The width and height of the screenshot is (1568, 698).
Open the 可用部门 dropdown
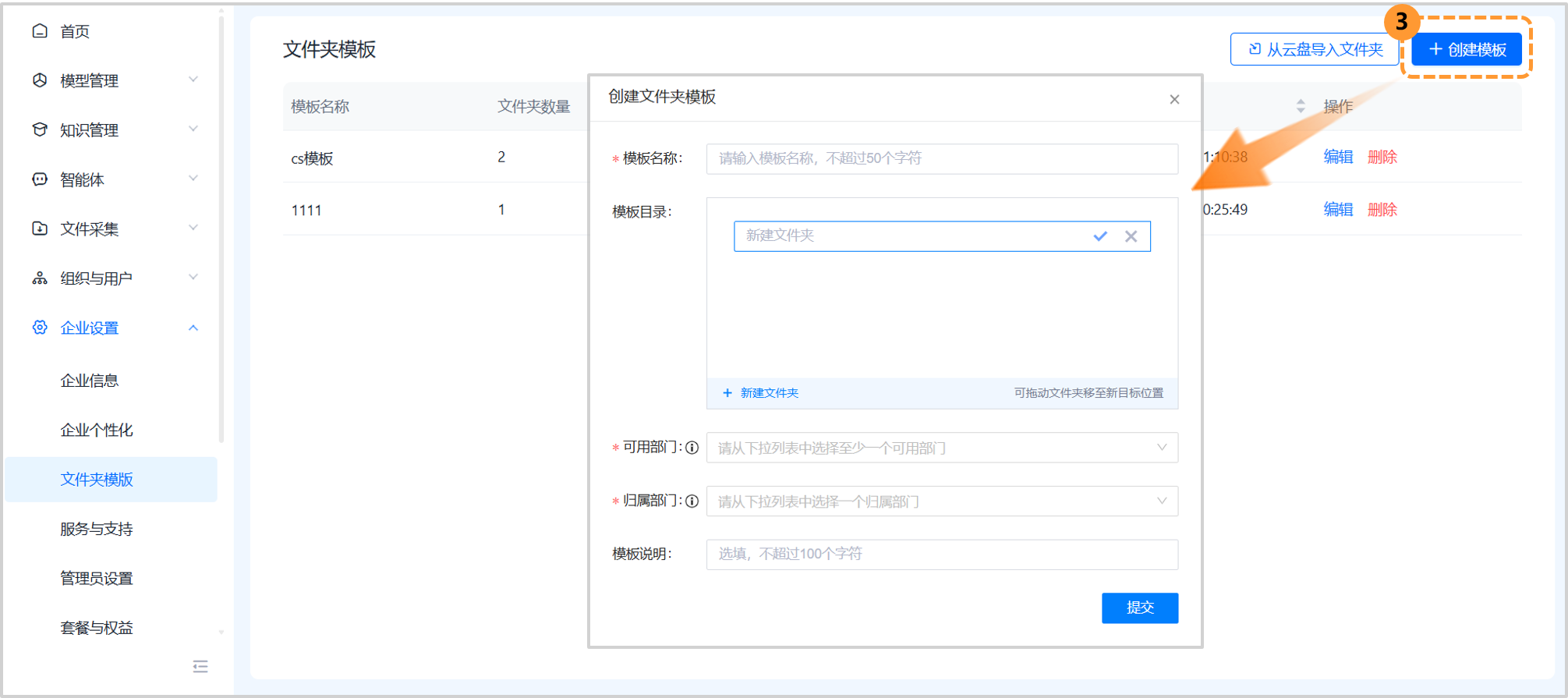coord(942,448)
